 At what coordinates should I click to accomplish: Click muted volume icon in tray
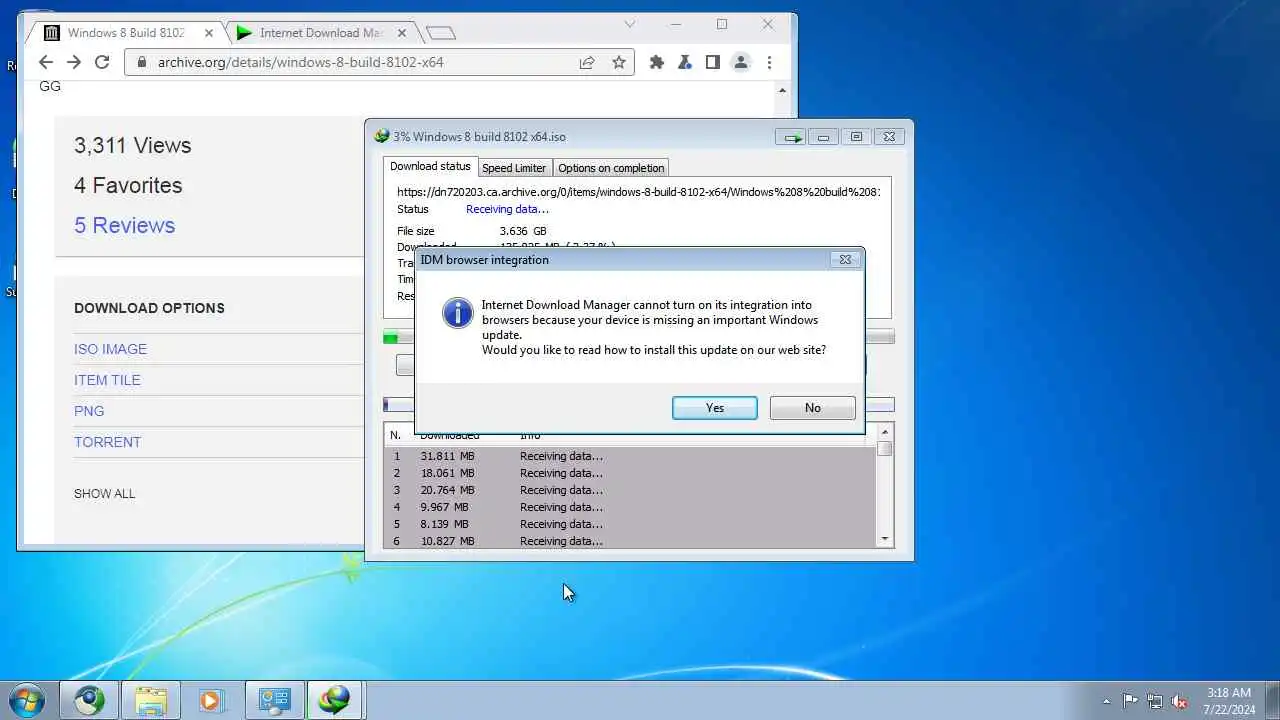pos(1180,701)
